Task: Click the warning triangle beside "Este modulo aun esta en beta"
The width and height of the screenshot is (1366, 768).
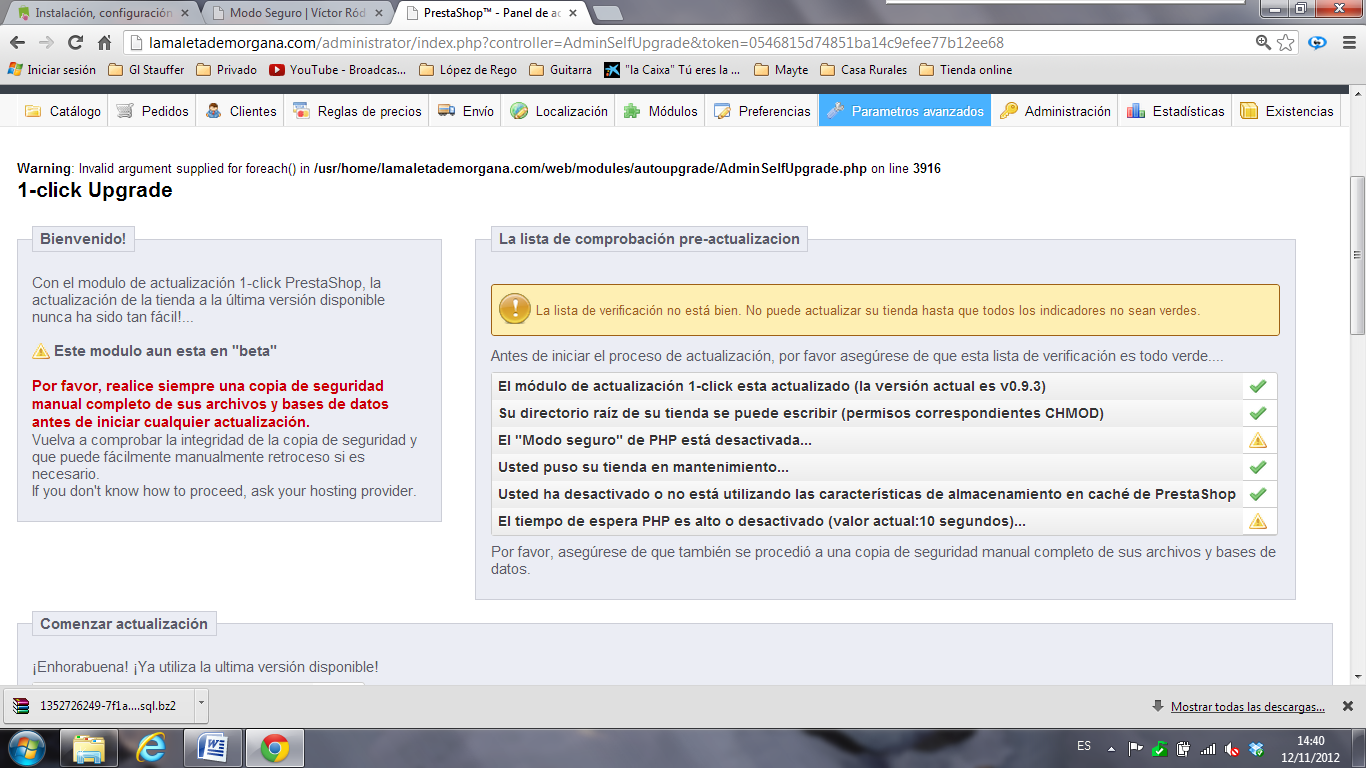Action: pyautogui.click(x=41, y=351)
